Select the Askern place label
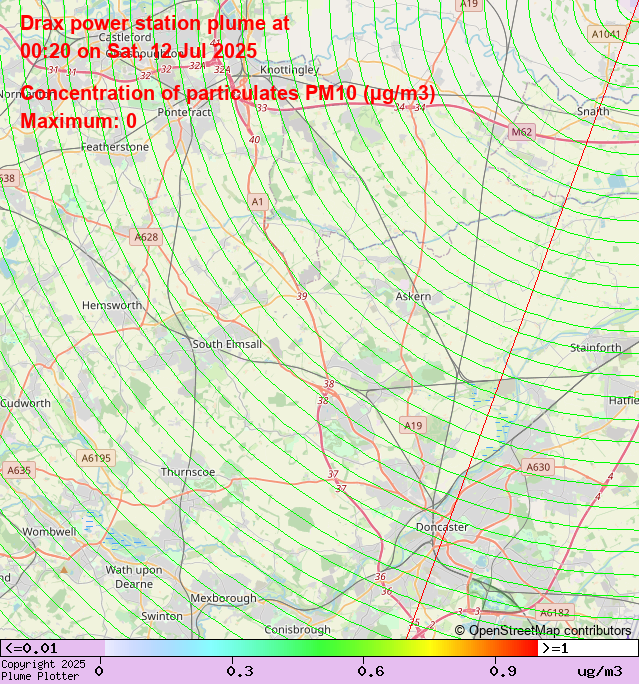639x684 pixels. (x=413, y=297)
